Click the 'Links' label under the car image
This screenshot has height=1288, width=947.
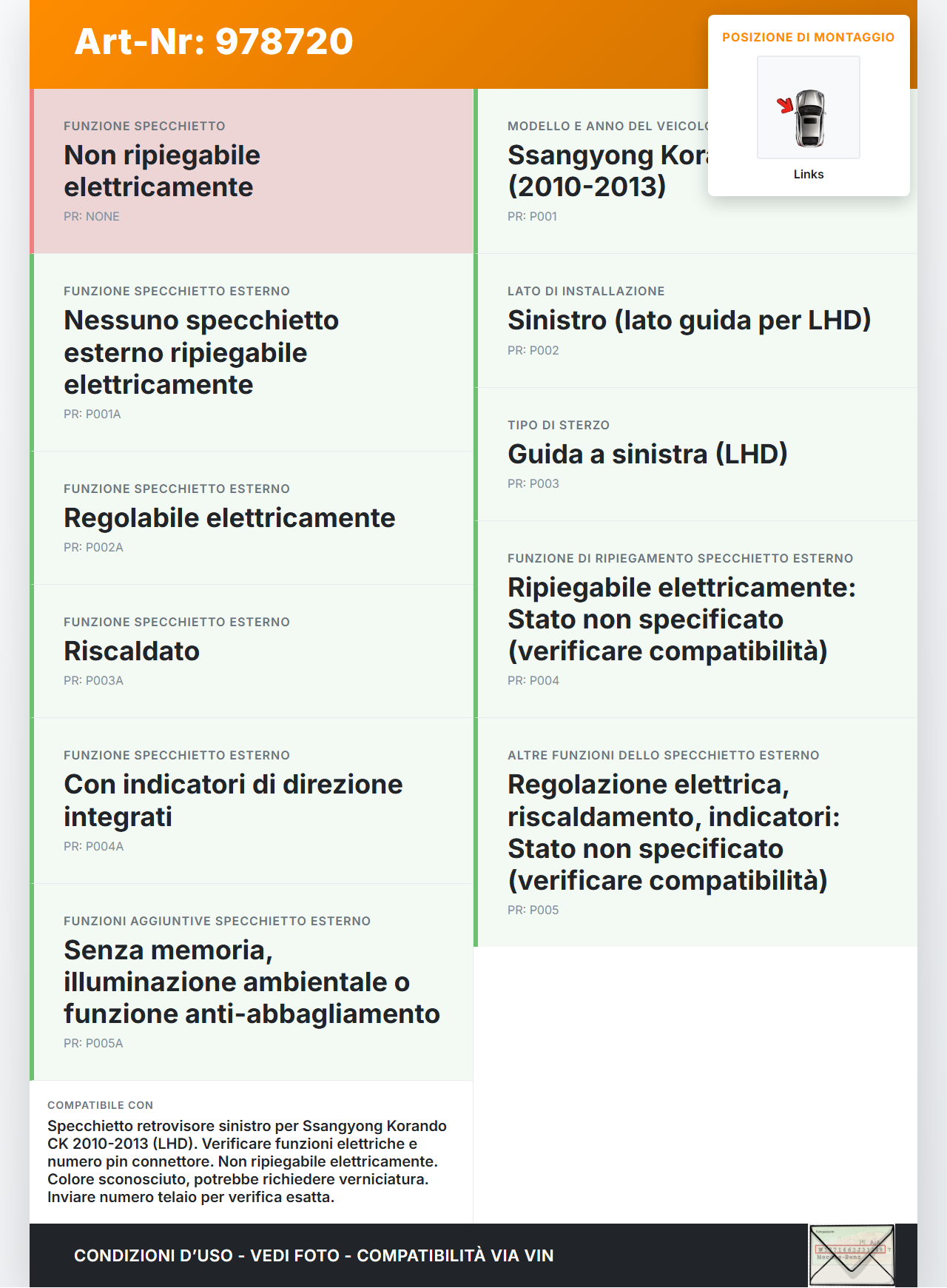click(x=808, y=174)
